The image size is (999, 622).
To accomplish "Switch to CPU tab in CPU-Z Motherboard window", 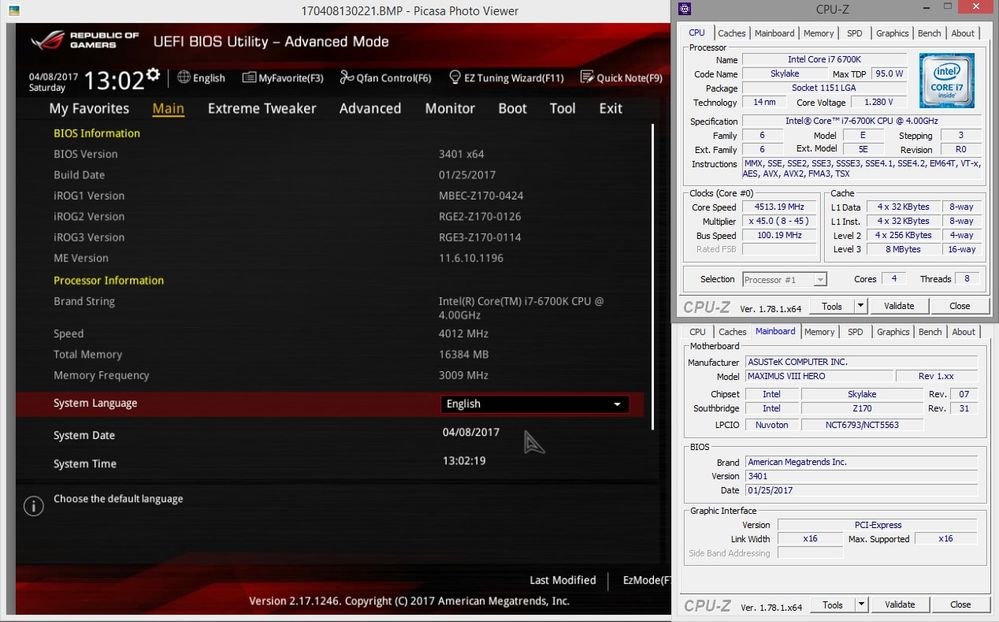I will pos(697,332).
